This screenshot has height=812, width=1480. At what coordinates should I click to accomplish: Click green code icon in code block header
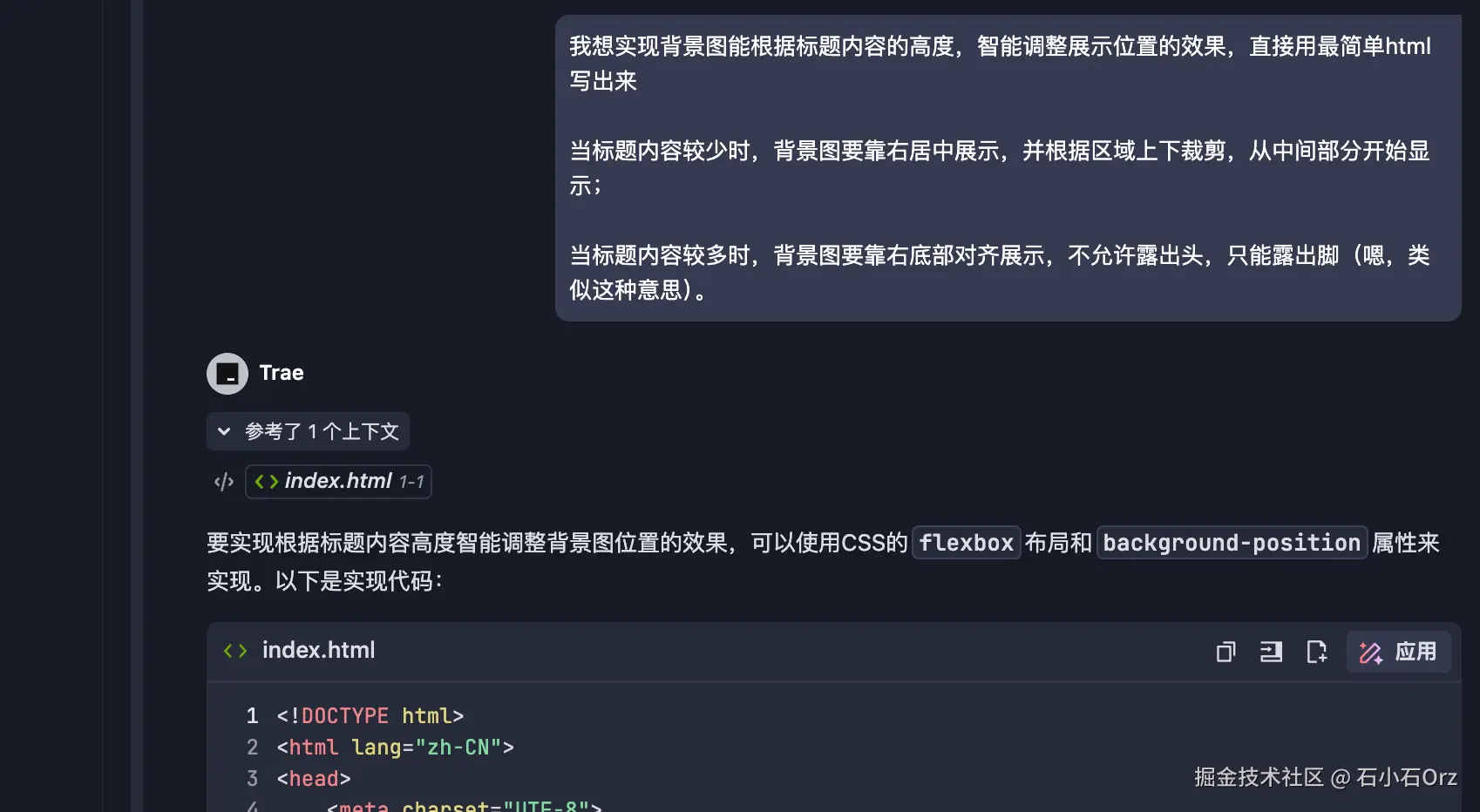235,651
